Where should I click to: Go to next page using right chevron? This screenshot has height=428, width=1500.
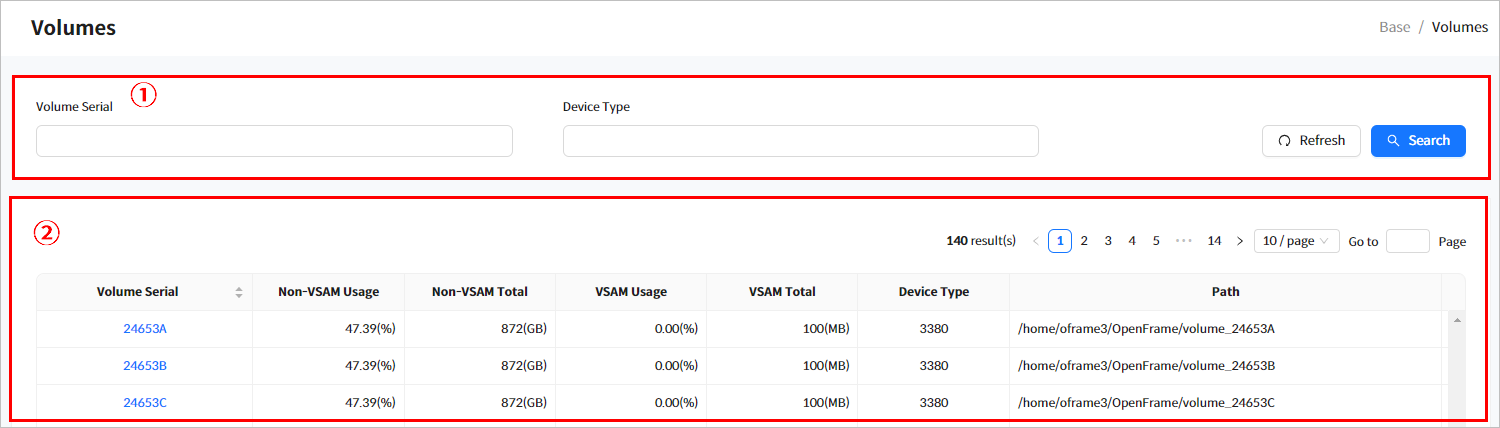1240,241
